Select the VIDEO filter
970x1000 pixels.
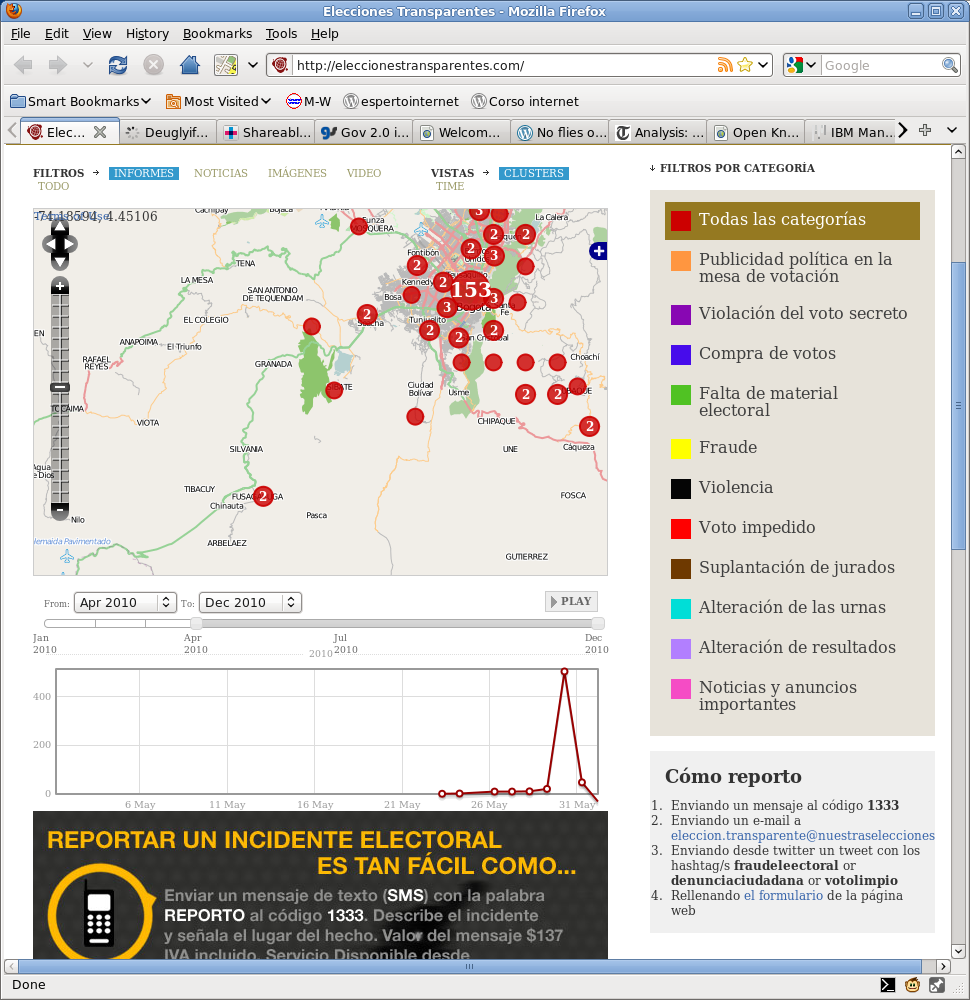[x=364, y=173]
